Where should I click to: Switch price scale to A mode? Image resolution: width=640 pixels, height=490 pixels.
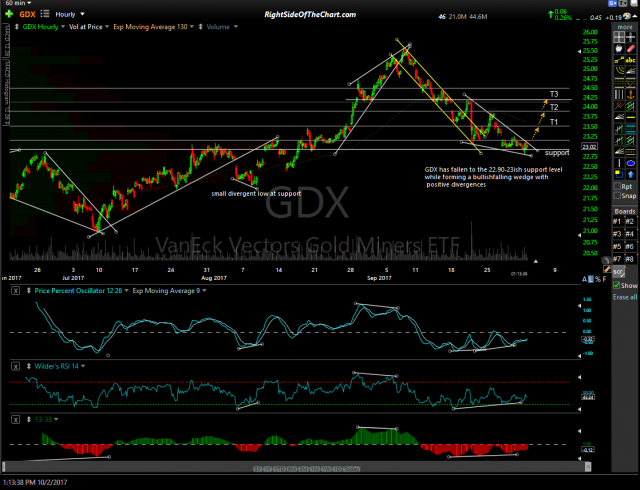[584, 279]
